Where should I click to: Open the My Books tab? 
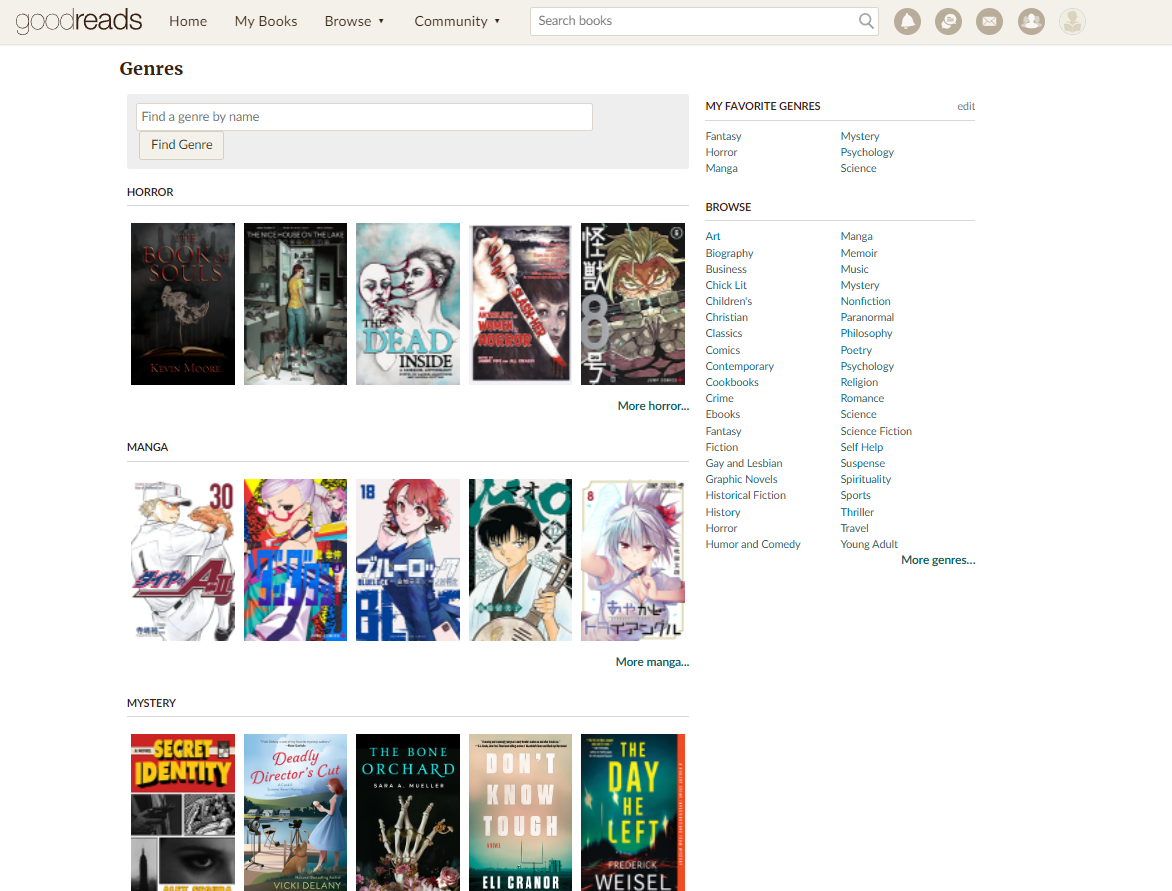[266, 21]
